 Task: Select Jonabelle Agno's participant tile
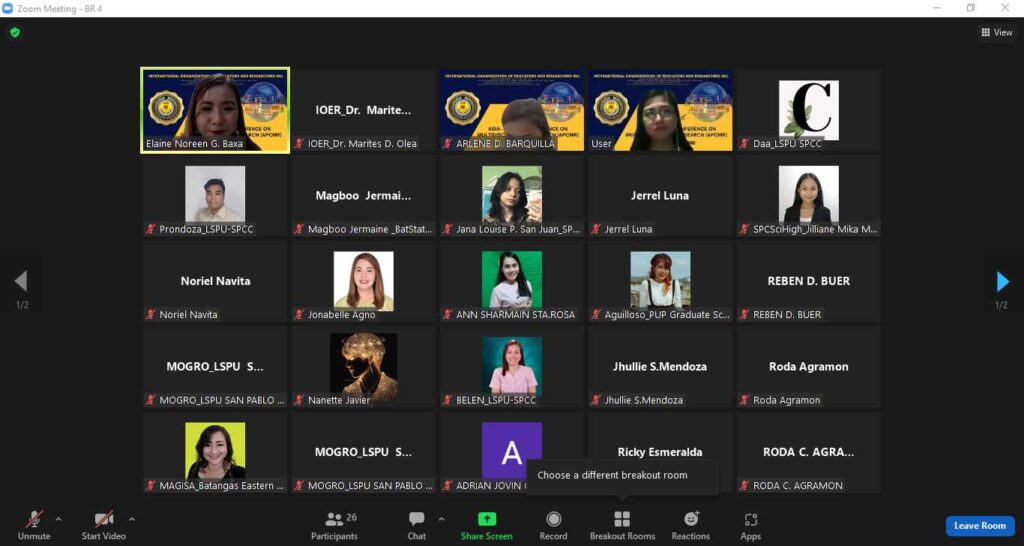point(363,281)
